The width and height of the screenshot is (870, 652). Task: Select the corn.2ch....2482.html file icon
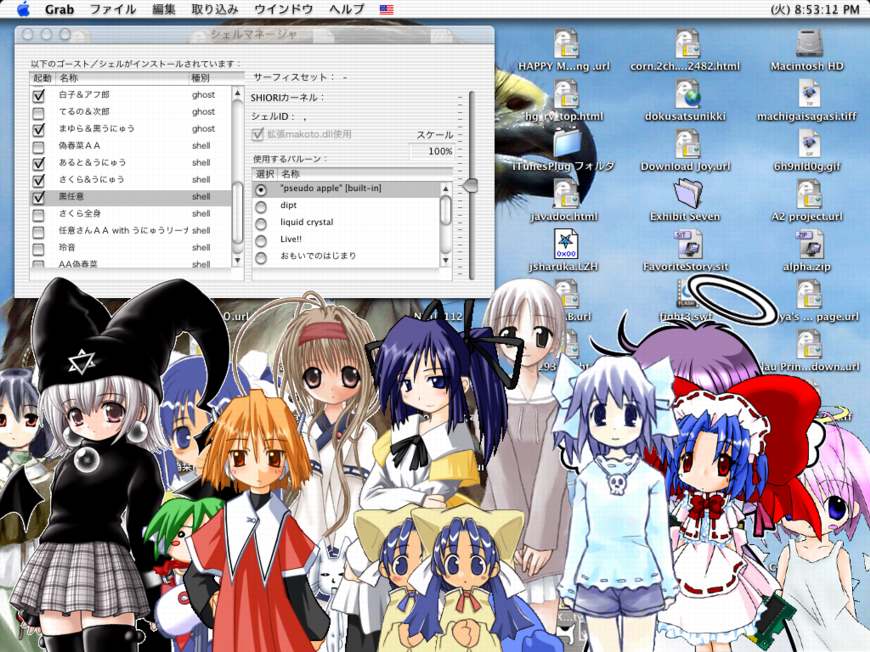[x=686, y=44]
